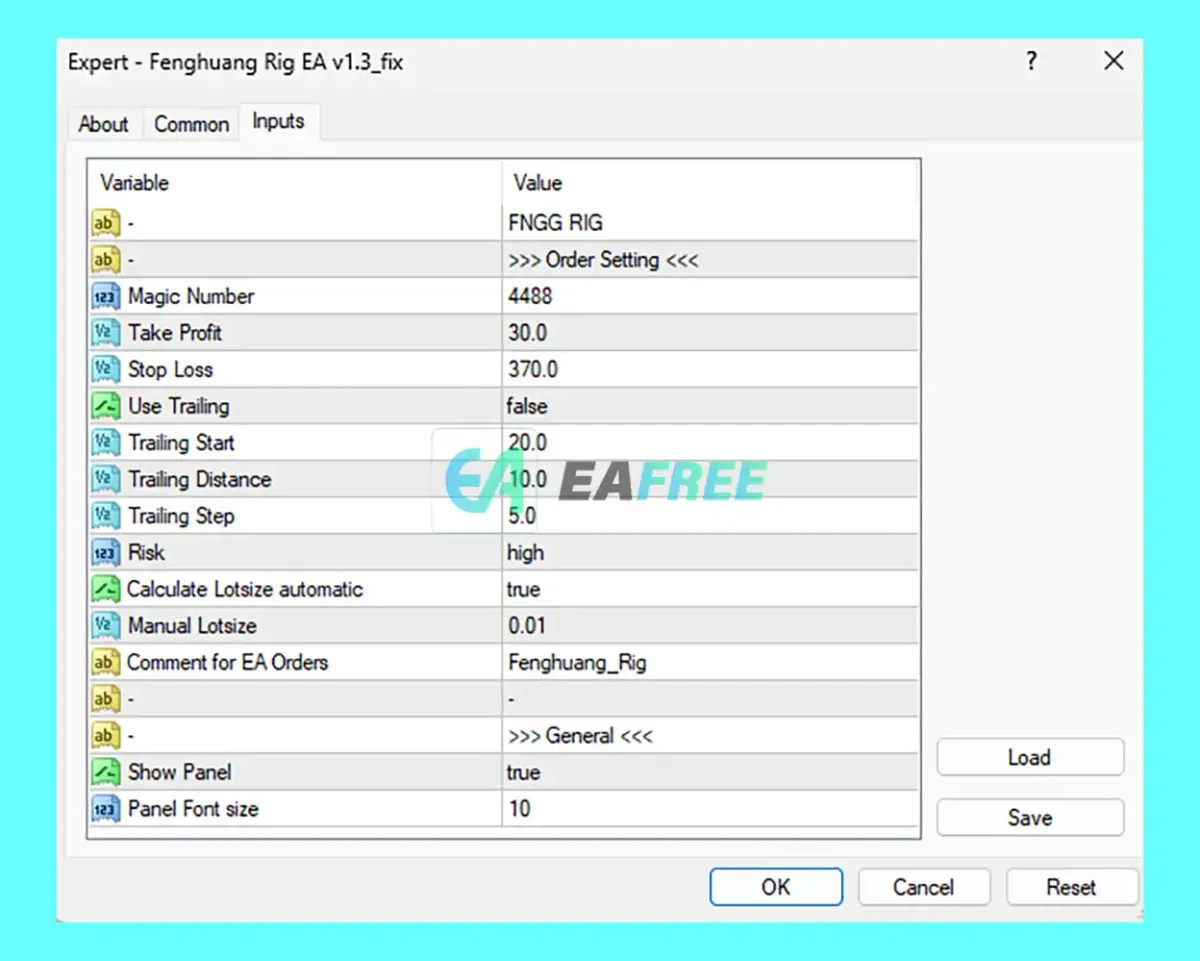Click the Cancel button
The image size is (1200, 961).
point(924,887)
